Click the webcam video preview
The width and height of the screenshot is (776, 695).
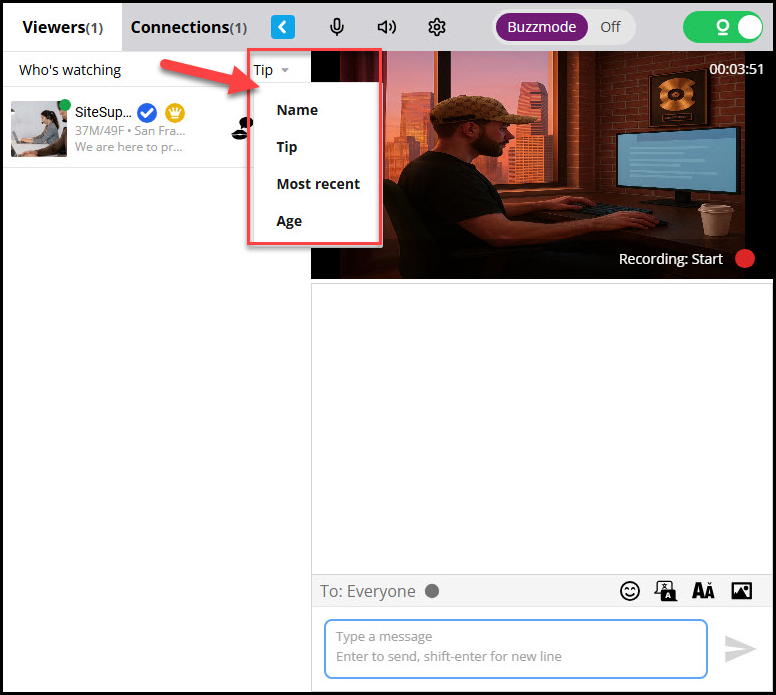tap(541, 164)
